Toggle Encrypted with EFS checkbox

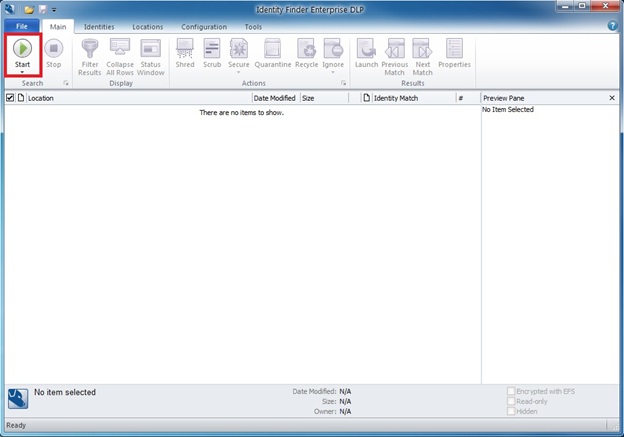click(x=511, y=391)
